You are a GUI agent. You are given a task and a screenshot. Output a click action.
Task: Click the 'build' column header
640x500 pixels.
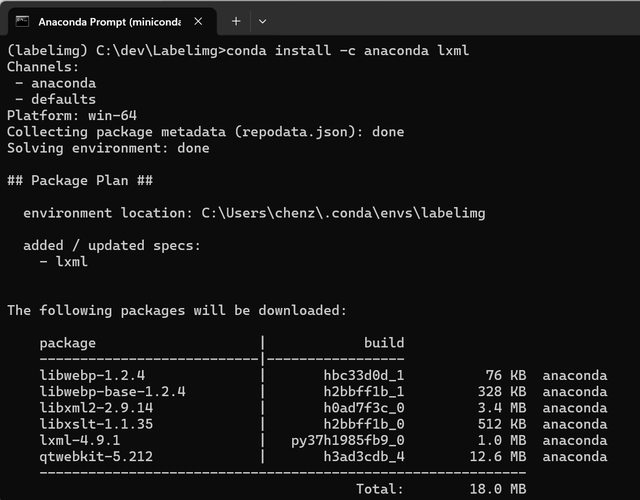[x=384, y=343]
